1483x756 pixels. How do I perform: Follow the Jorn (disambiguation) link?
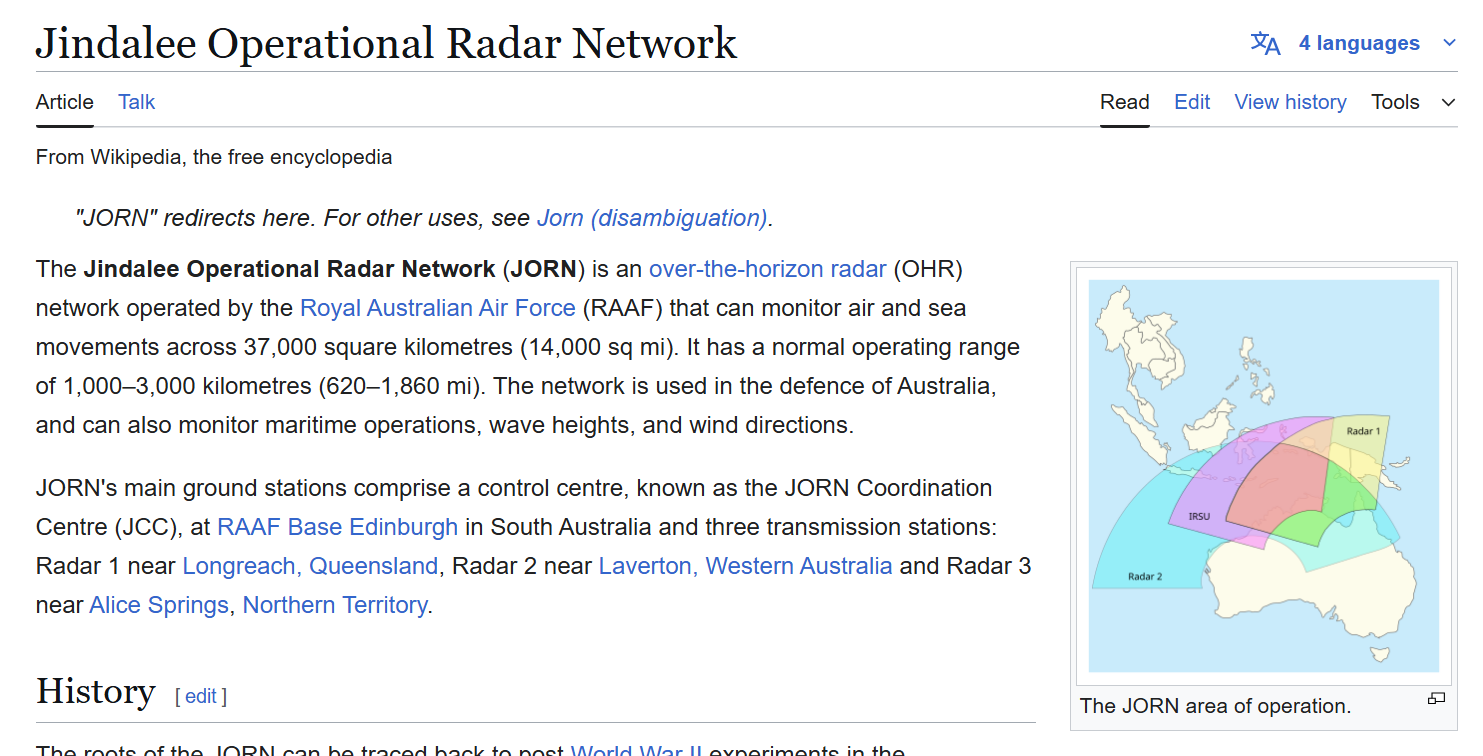[x=652, y=218]
